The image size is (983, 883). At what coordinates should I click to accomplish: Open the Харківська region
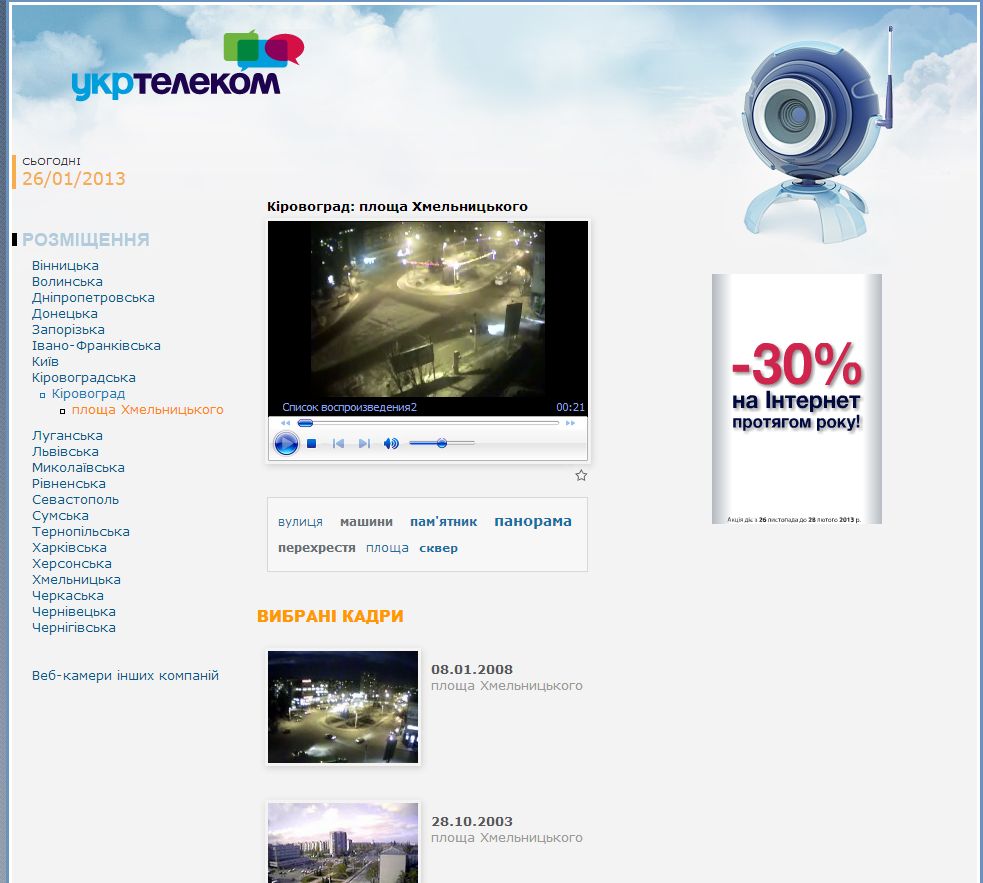(x=69, y=547)
